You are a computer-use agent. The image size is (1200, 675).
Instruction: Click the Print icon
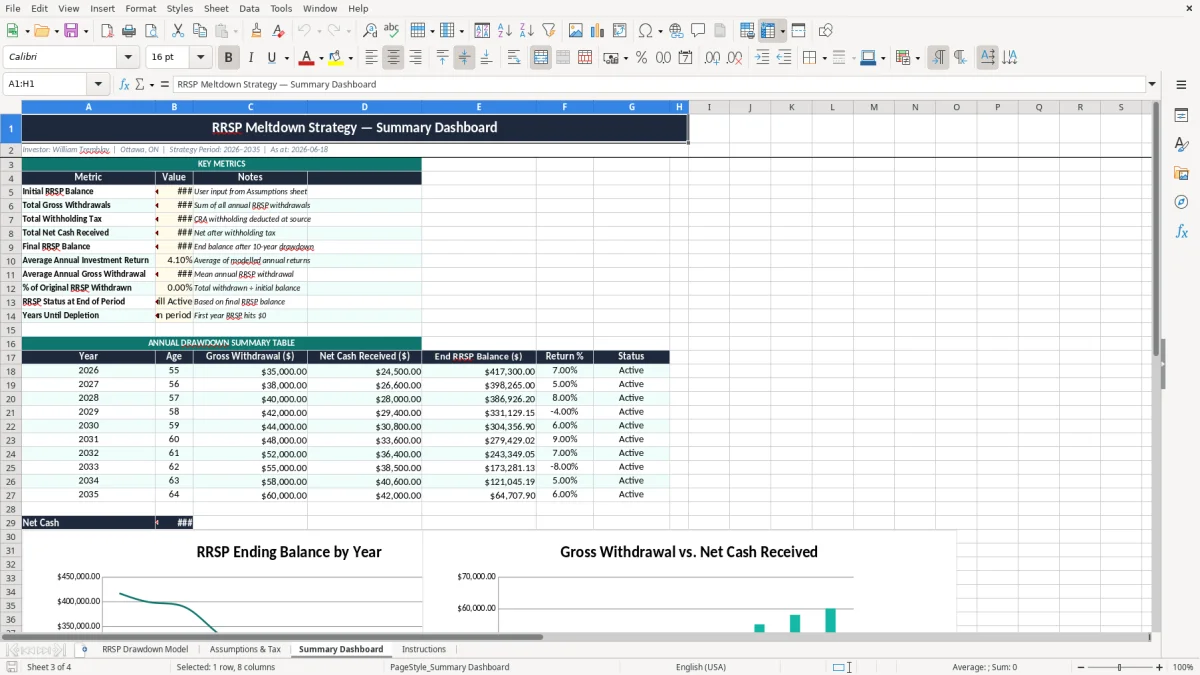128,31
